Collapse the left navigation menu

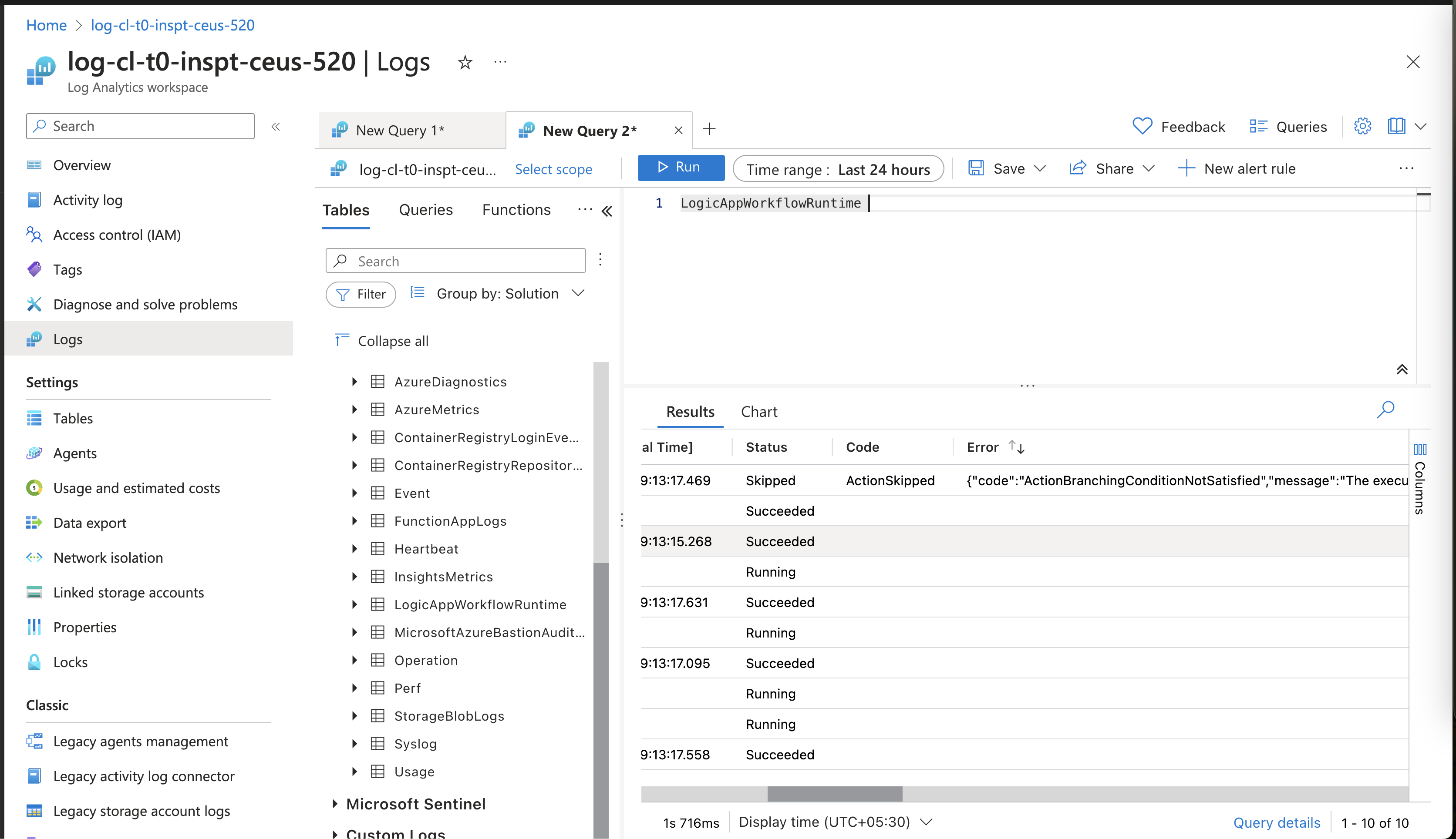click(x=276, y=126)
